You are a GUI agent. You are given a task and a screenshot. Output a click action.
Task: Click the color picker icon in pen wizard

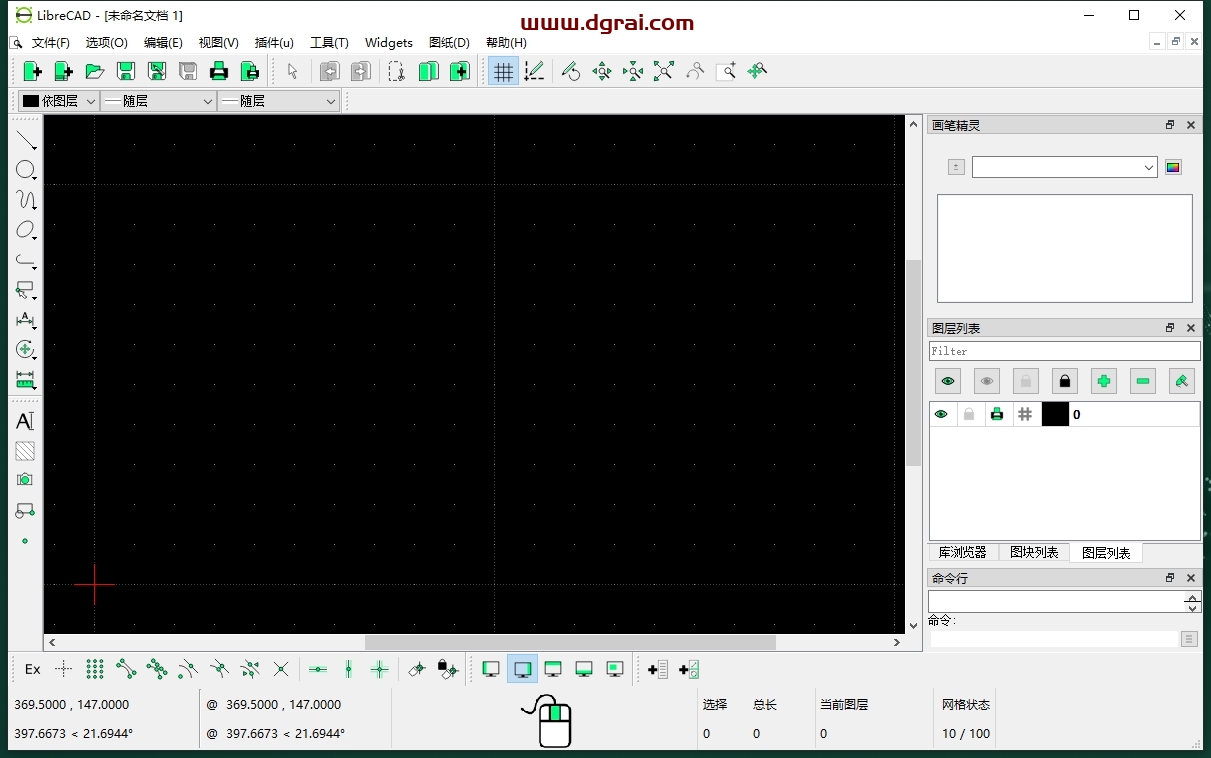[x=1173, y=167]
